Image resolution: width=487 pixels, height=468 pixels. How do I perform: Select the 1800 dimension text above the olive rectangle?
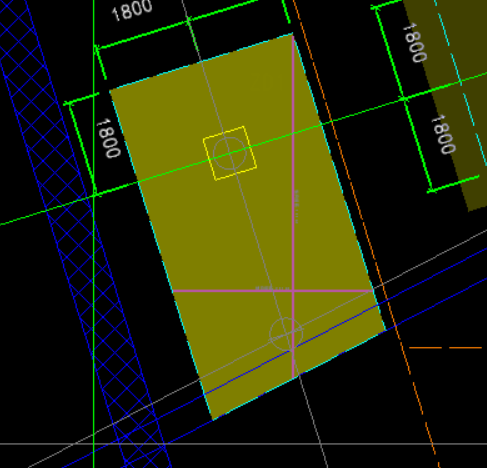point(132,11)
